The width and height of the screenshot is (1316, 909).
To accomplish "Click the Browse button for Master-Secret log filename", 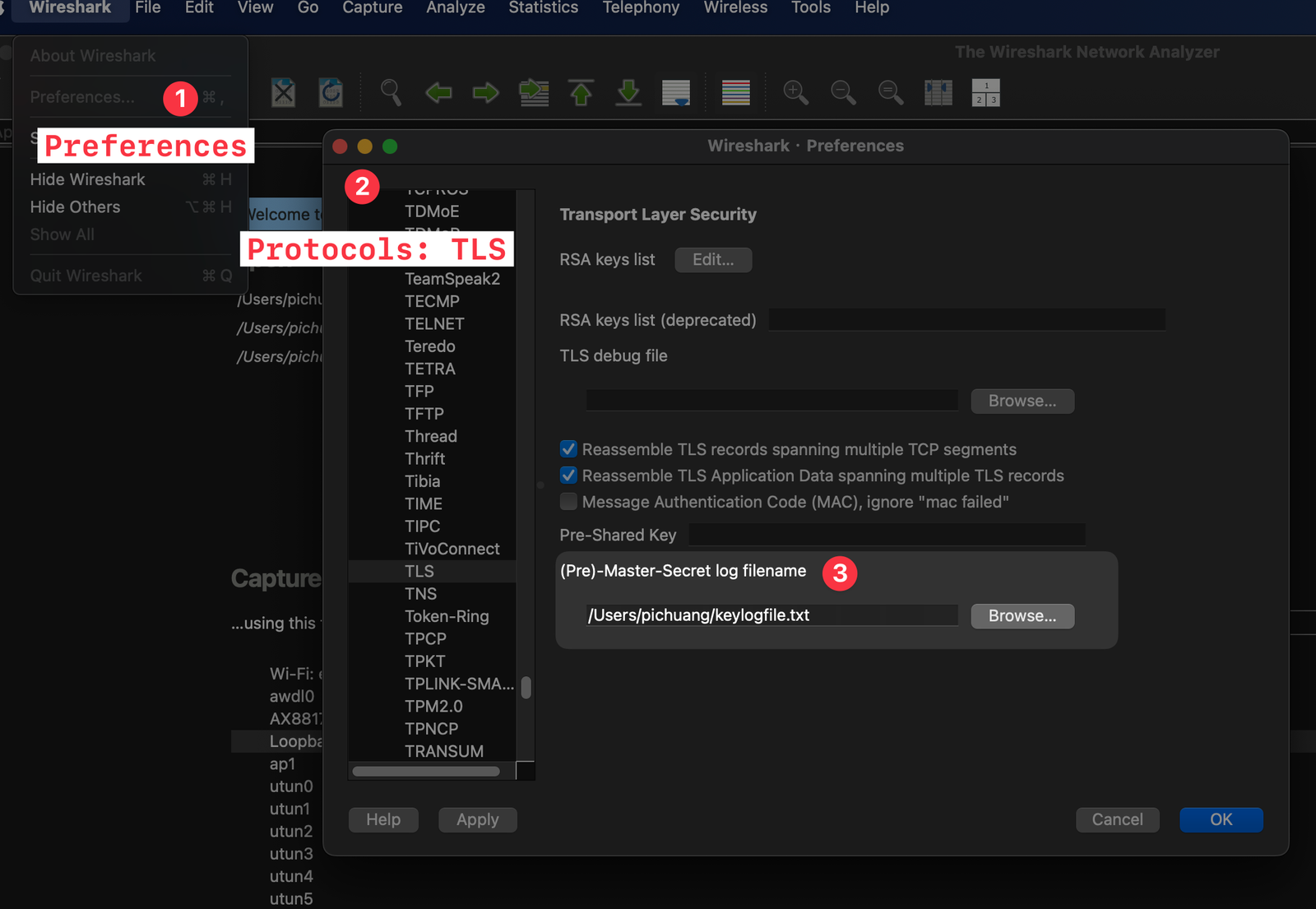I will click(1022, 615).
